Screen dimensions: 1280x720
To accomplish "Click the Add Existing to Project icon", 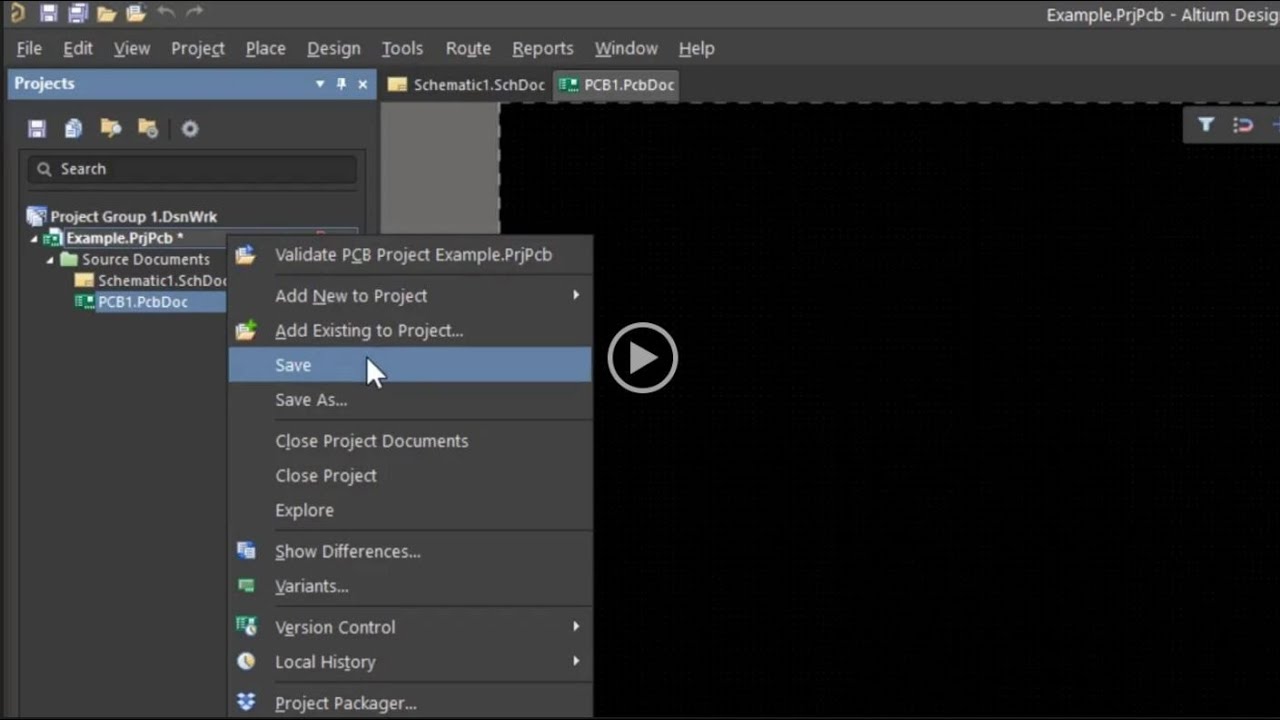I will coord(246,330).
